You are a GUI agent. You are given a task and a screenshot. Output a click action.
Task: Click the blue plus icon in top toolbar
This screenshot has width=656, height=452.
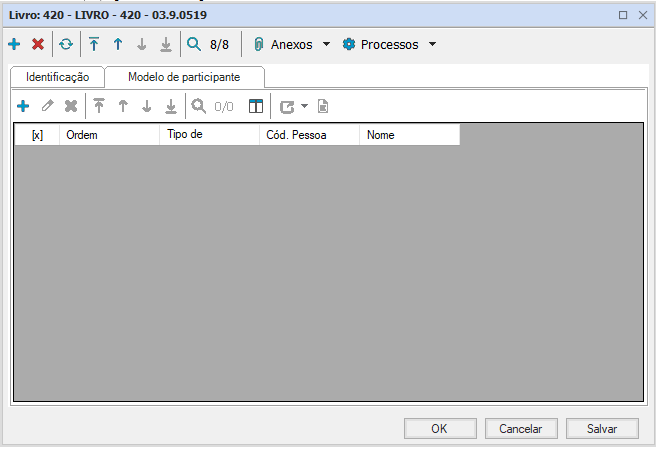[x=14, y=45]
